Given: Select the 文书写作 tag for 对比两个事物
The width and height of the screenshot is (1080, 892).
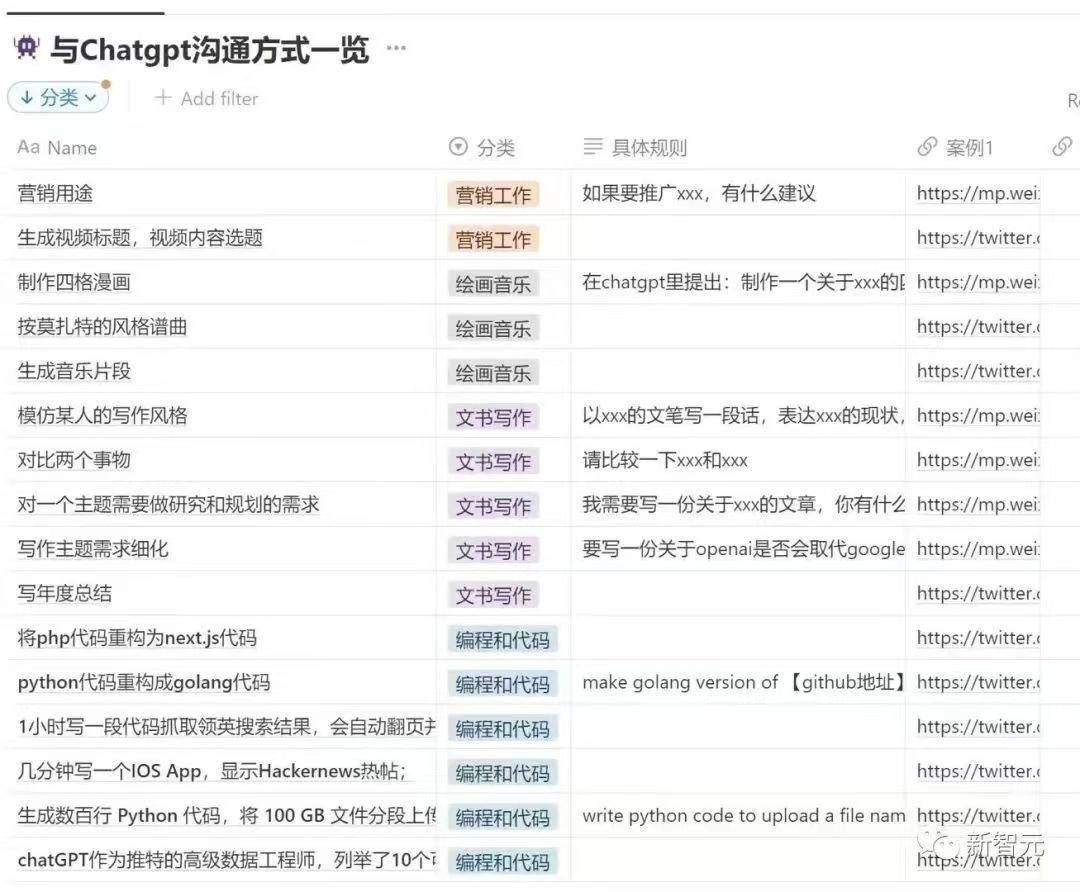Looking at the screenshot, I should [493, 462].
